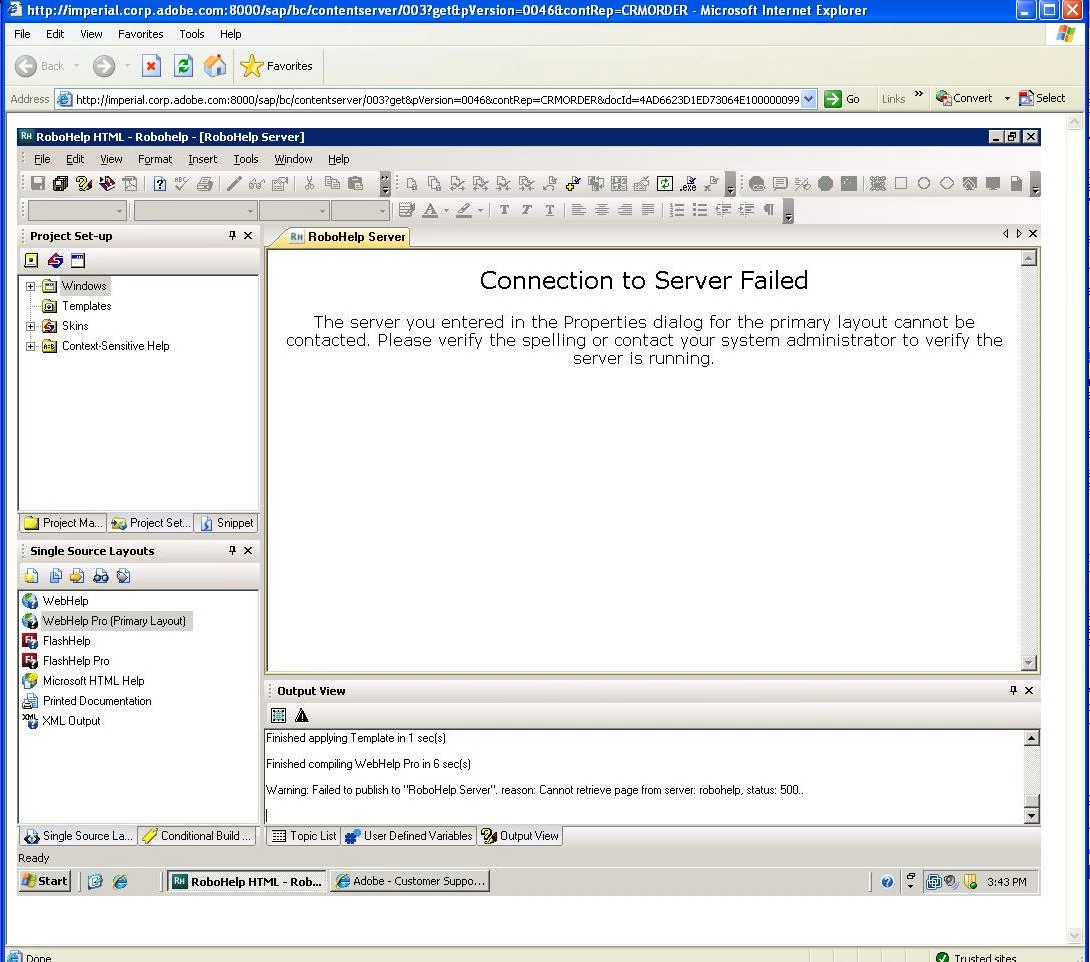Click the Windows Start button
The width and height of the screenshot is (1090, 962).
click(x=45, y=881)
